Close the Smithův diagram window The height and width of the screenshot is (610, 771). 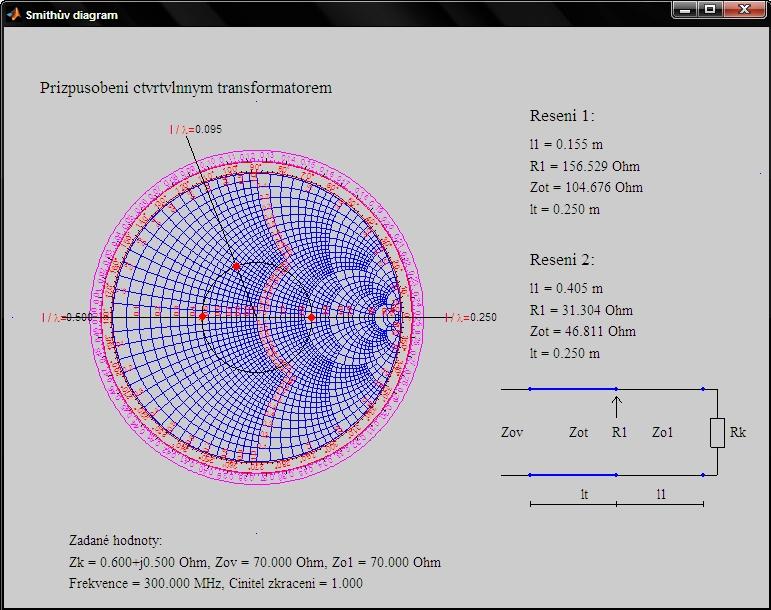[x=744, y=9]
